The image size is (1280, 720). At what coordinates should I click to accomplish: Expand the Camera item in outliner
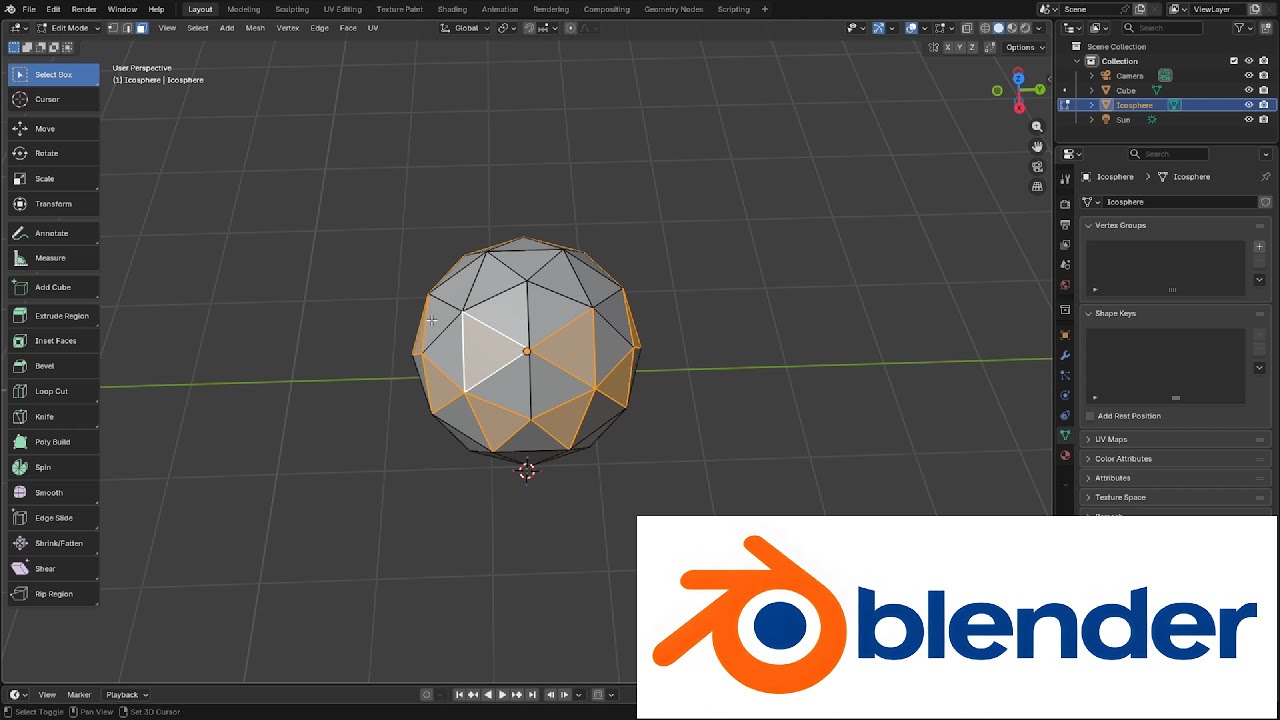[x=1092, y=76]
